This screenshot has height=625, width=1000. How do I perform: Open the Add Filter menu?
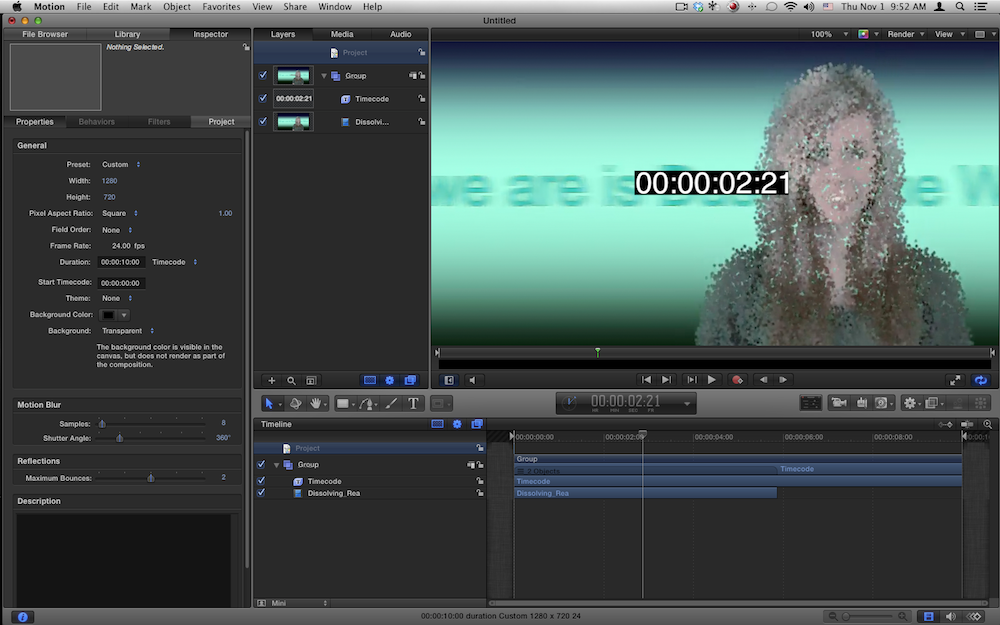932,402
